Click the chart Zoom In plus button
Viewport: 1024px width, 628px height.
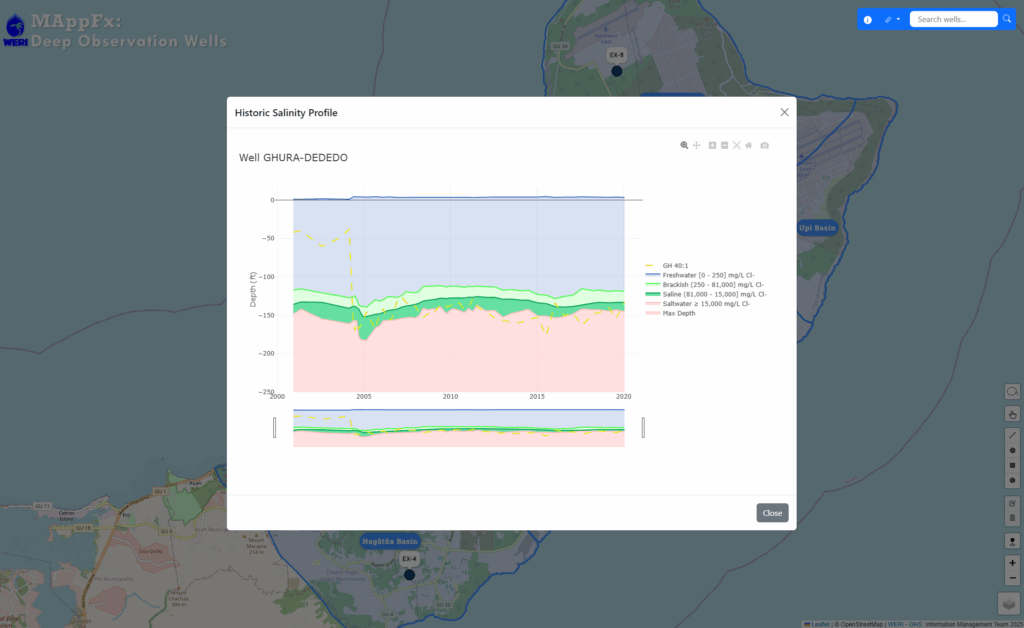[x=713, y=146]
